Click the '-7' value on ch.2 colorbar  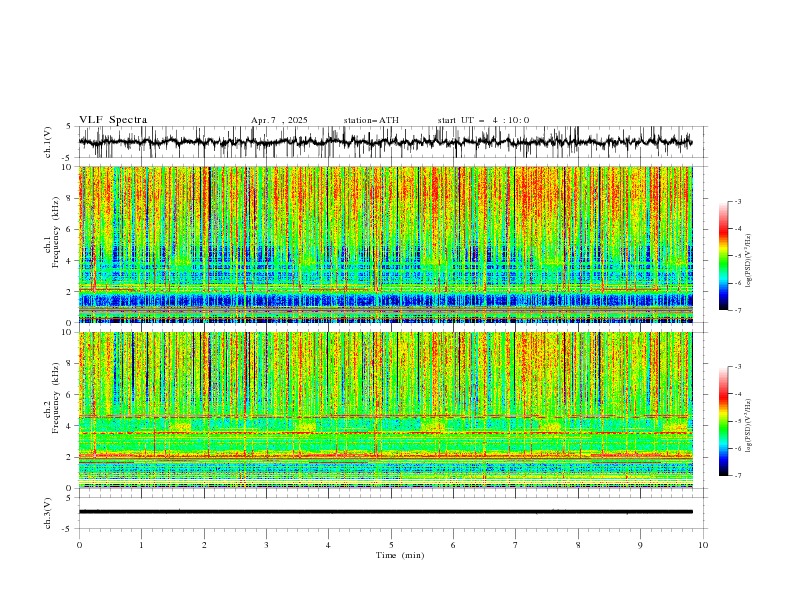[x=737, y=475]
